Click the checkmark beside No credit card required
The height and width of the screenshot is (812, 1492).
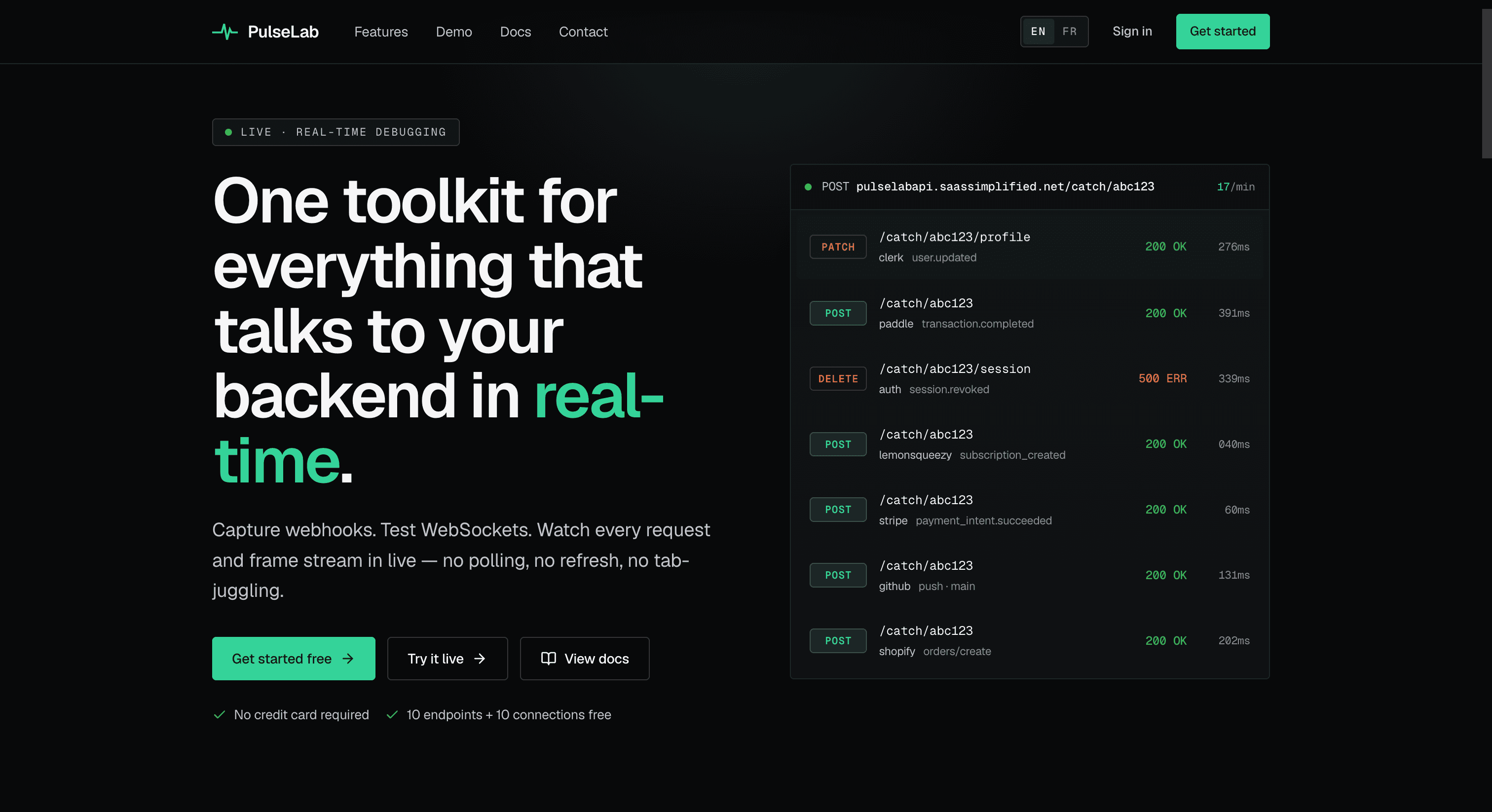[219, 715]
